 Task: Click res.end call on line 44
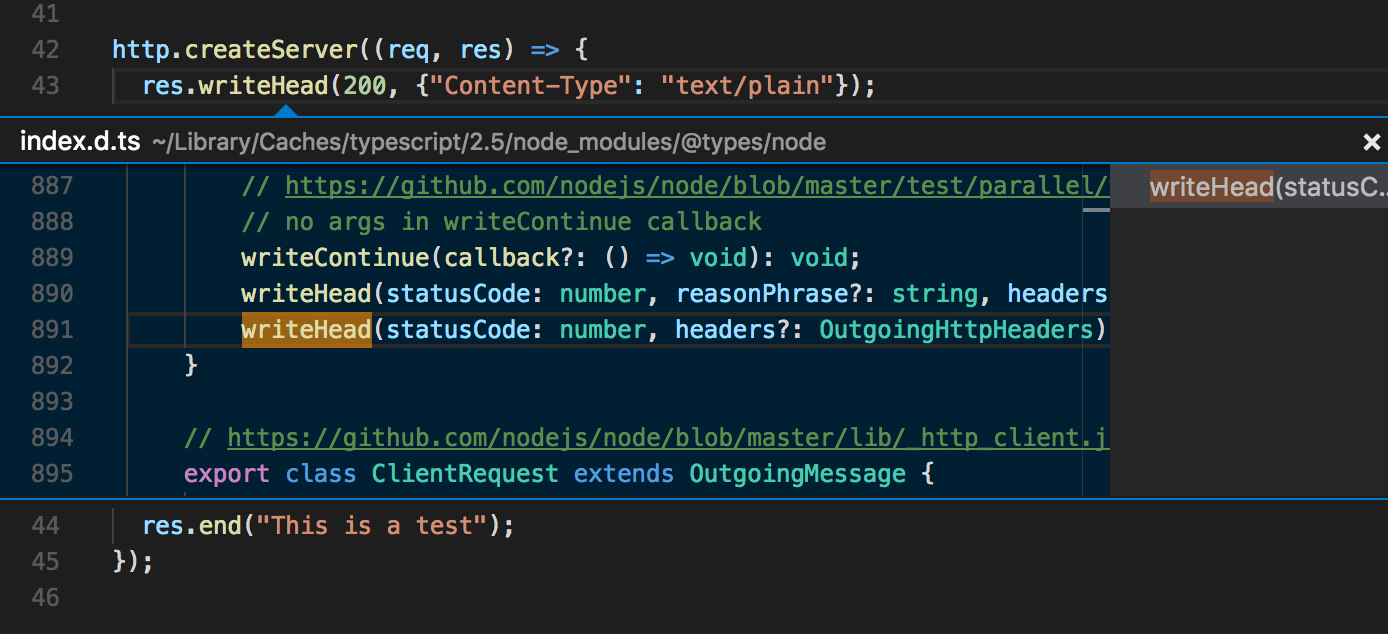[190, 525]
